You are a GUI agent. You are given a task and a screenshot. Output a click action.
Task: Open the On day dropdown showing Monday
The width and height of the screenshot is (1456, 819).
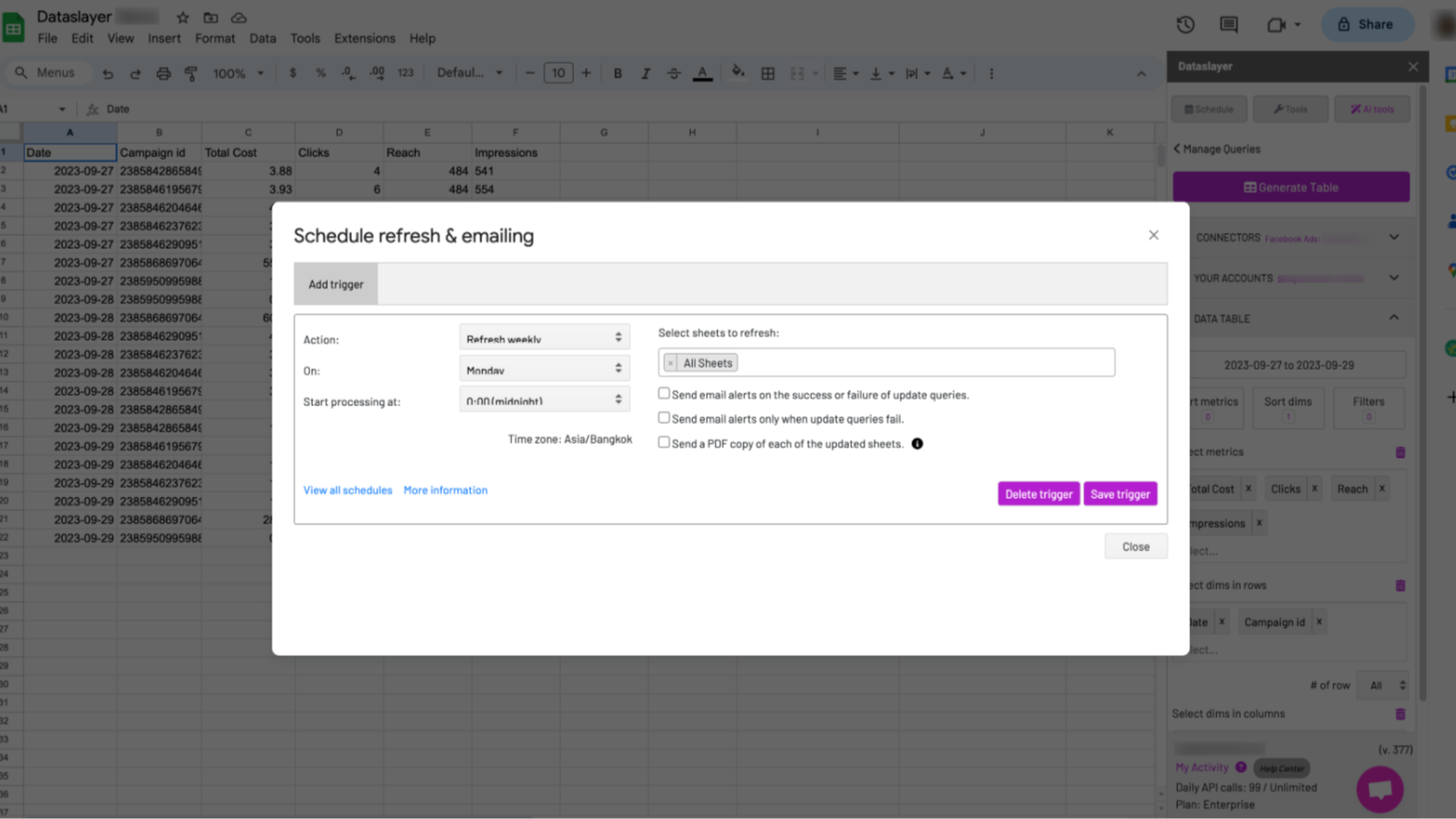click(x=544, y=369)
